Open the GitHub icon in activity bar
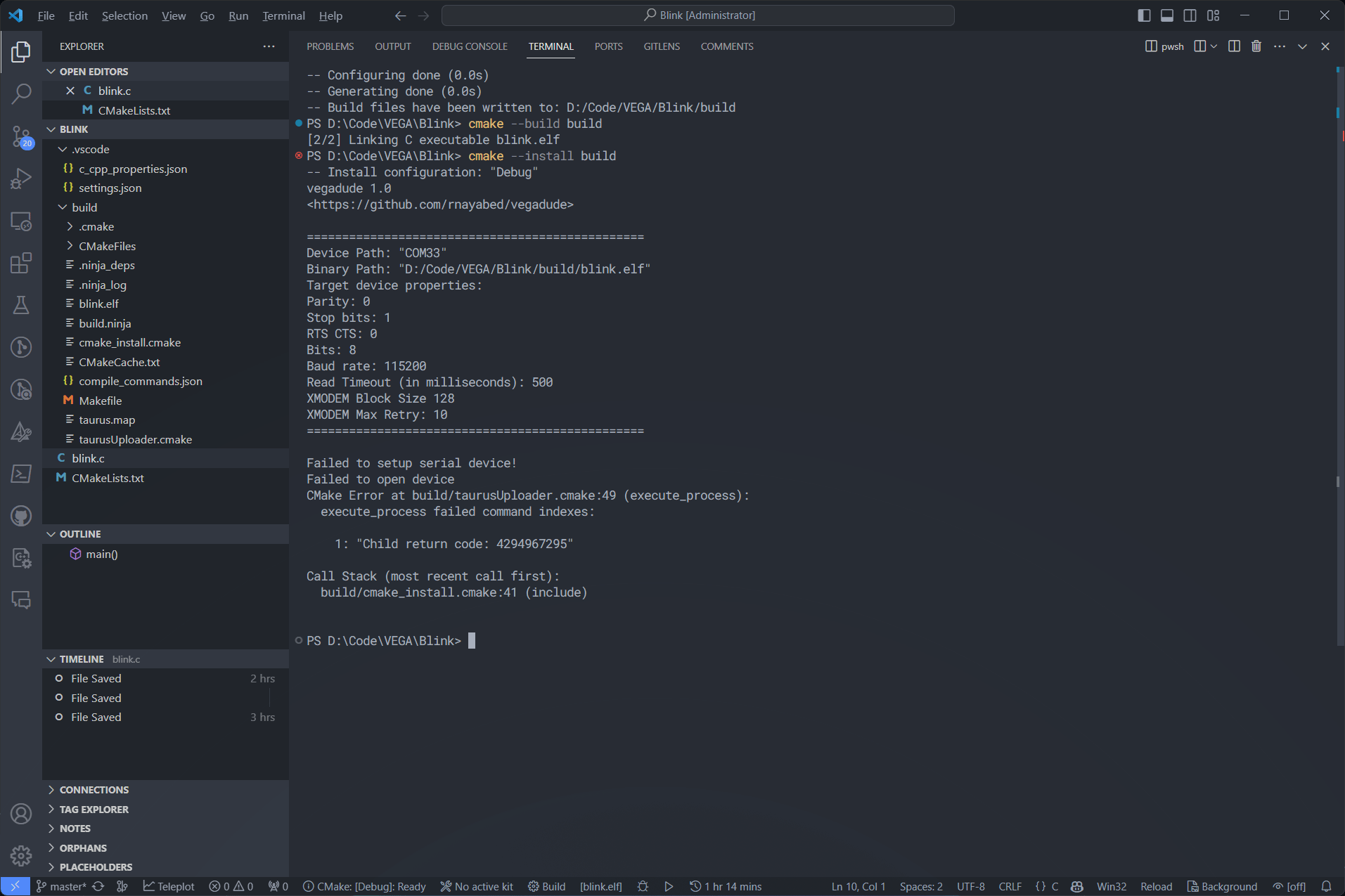This screenshot has height=896, width=1345. point(21,516)
